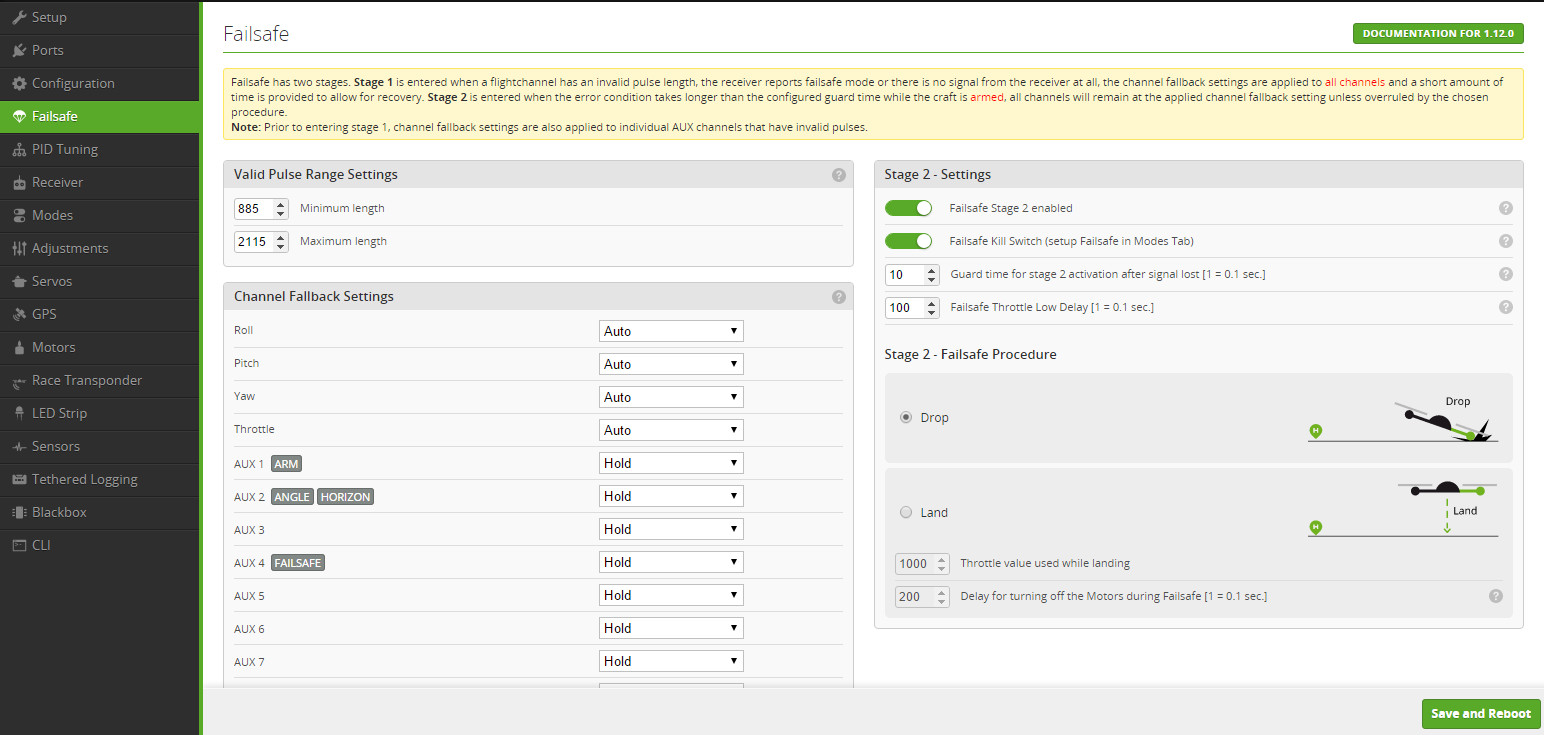Click the Failsafe parachute icon

click(x=19, y=116)
